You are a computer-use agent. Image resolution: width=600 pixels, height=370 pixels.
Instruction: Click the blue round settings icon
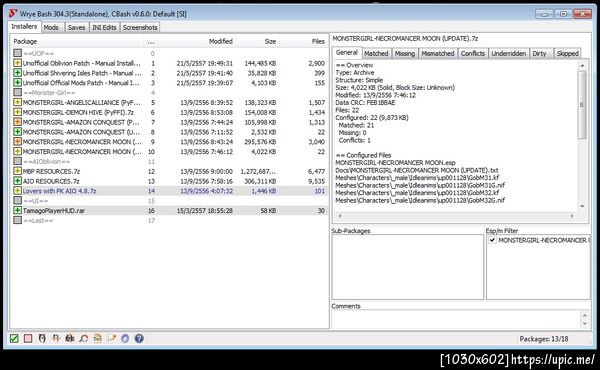point(125,339)
